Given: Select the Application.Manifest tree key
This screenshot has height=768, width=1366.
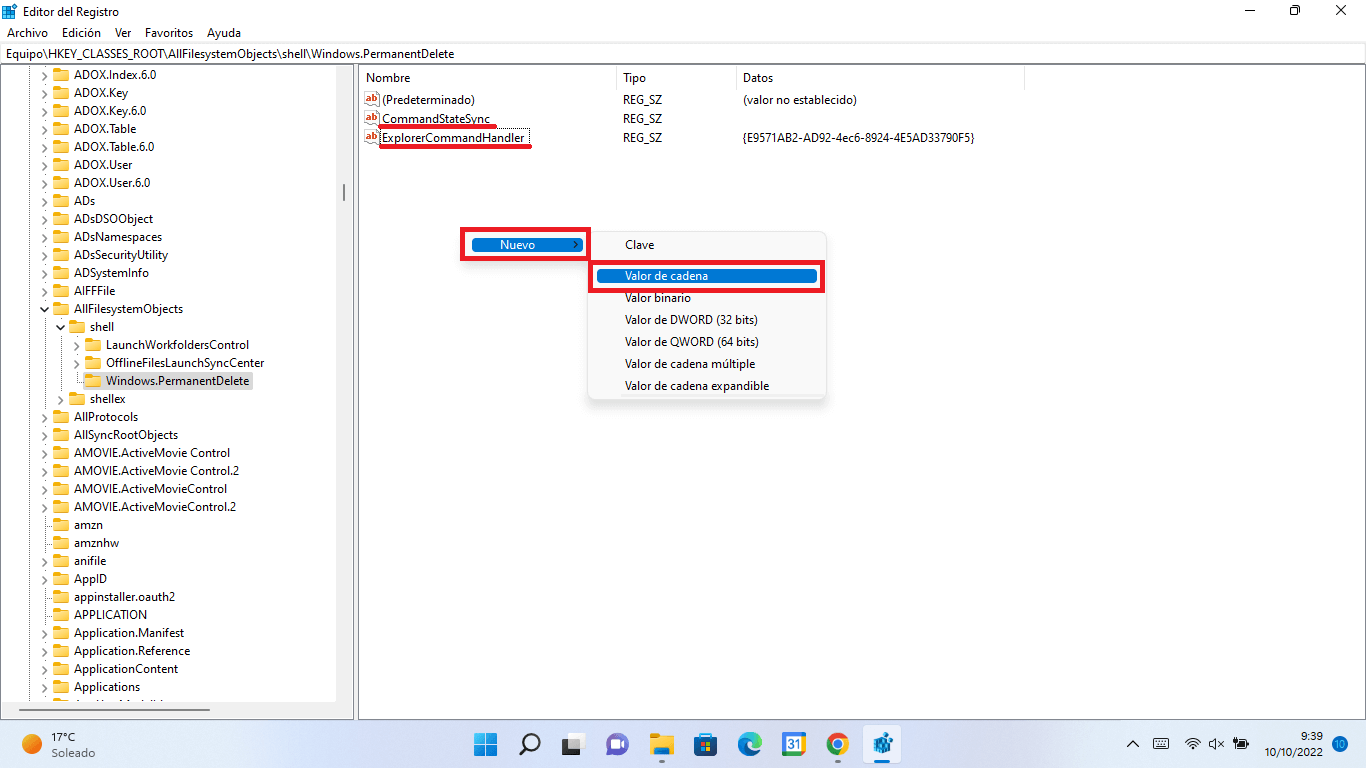Looking at the screenshot, I should point(129,633).
